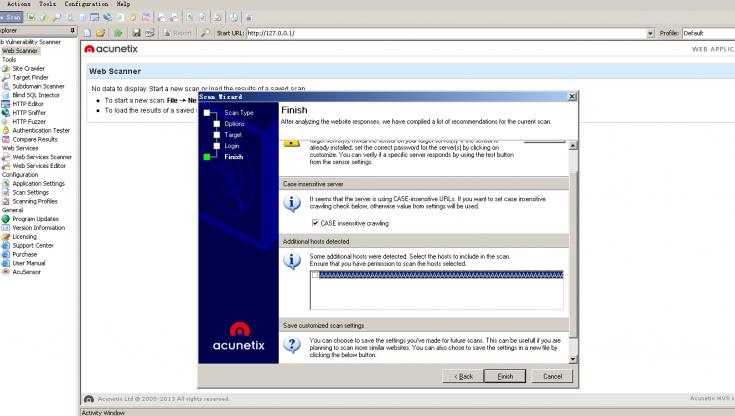Open the Tools menu
The width and height of the screenshot is (735, 416).
point(47,4)
